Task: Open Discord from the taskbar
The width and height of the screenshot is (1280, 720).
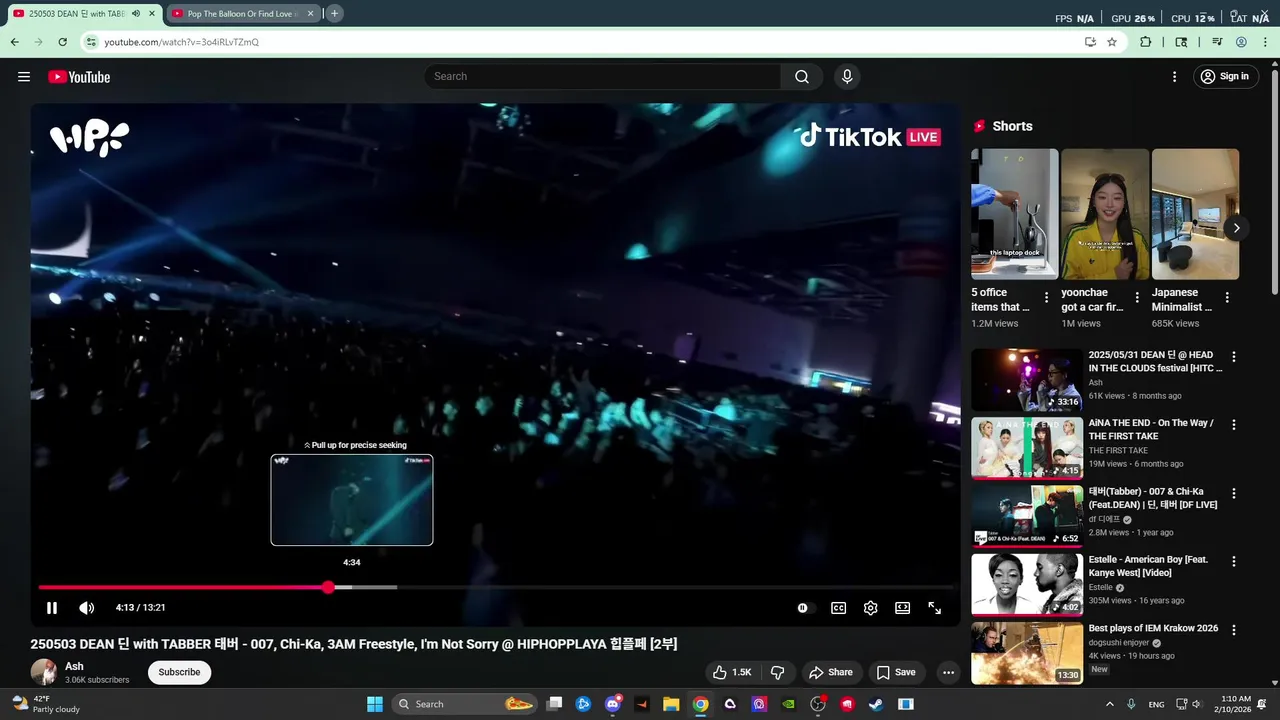Action: click(613, 704)
